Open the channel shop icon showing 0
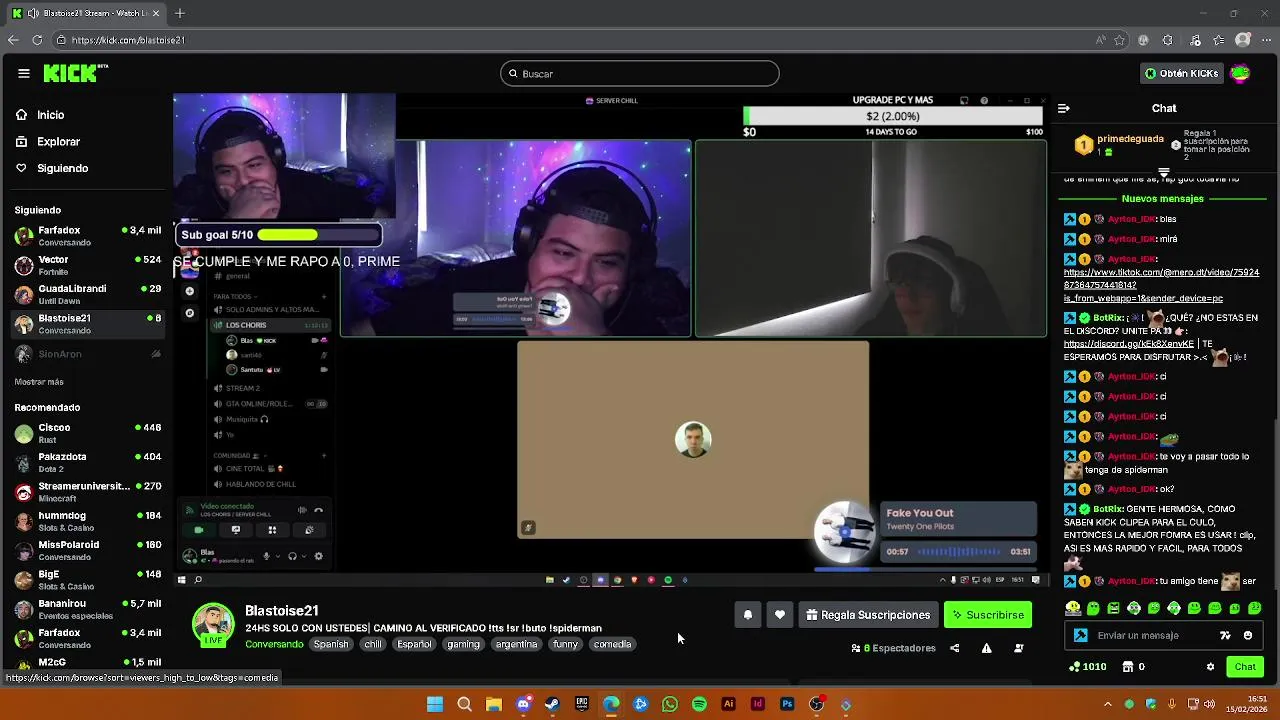 point(1134,667)
